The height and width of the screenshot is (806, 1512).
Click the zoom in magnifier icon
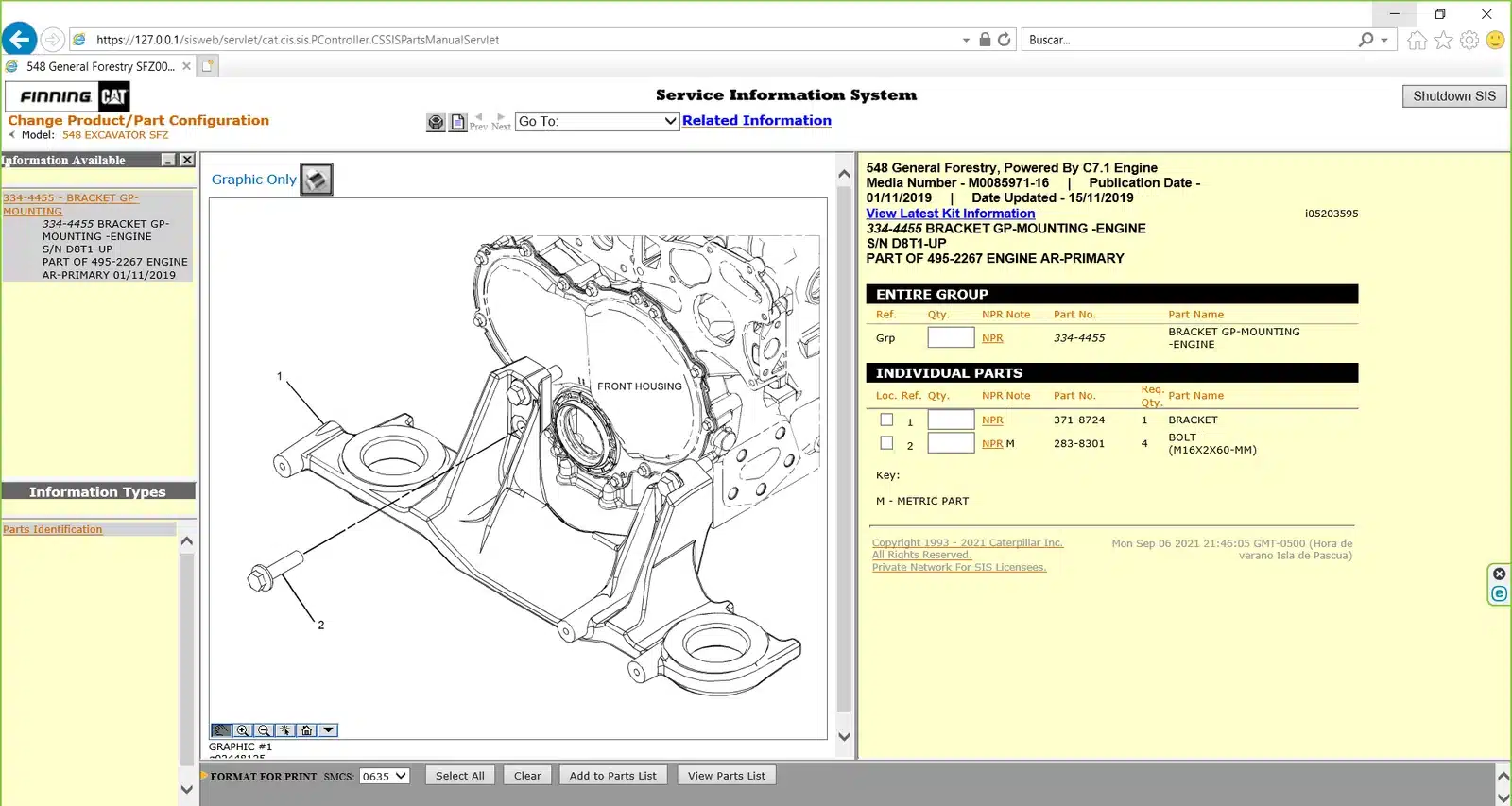(243, 730)
